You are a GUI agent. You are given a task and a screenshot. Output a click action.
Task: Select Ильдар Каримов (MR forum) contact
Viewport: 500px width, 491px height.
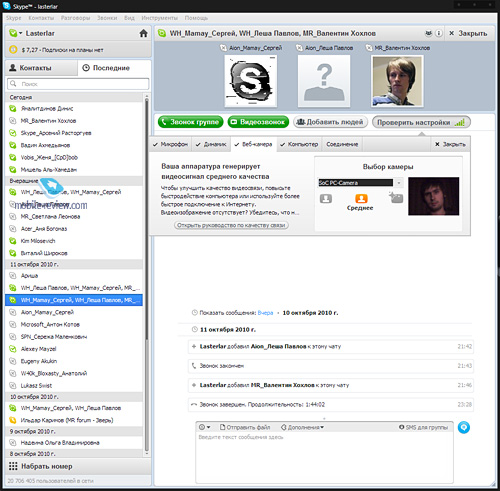coord(74,420)
